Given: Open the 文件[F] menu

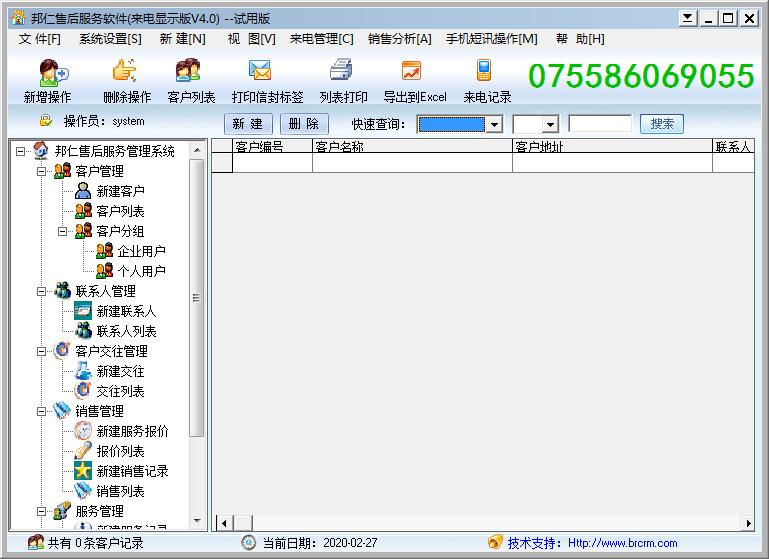Looking at the screenshot, I should click(x=40, y=39).
